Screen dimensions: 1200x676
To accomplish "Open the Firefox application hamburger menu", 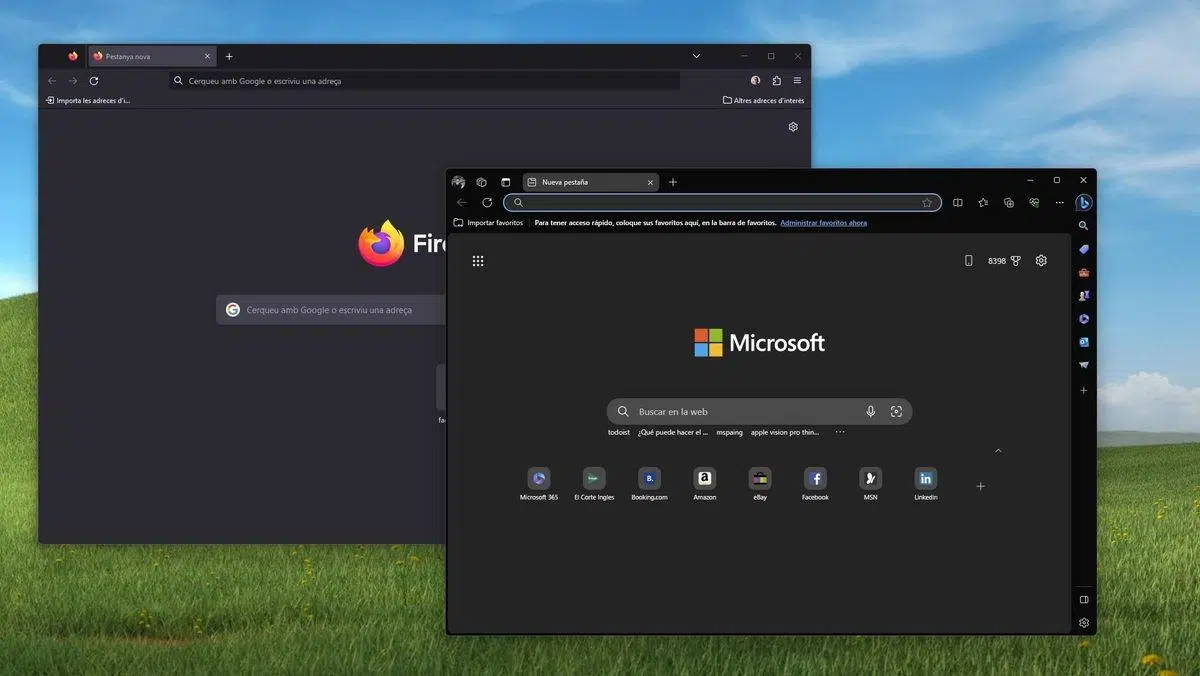I will coord(797,80).
